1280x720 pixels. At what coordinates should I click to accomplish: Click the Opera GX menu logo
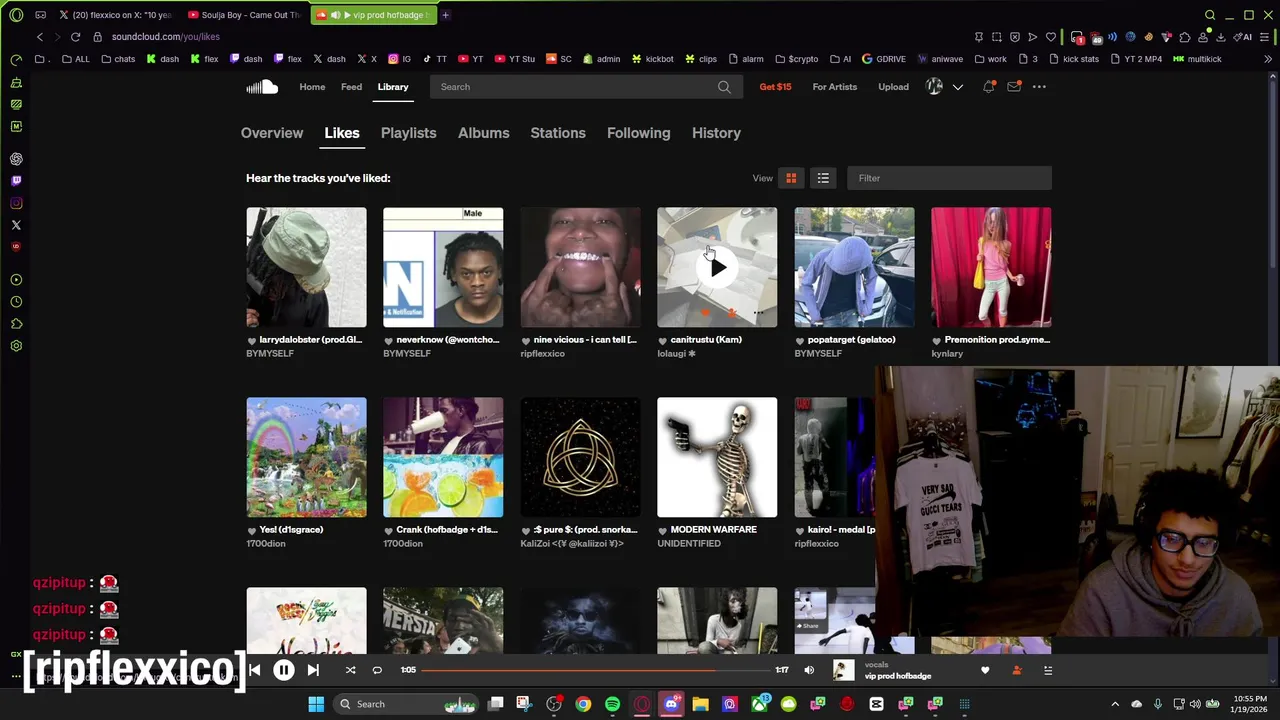pos(16,15)
